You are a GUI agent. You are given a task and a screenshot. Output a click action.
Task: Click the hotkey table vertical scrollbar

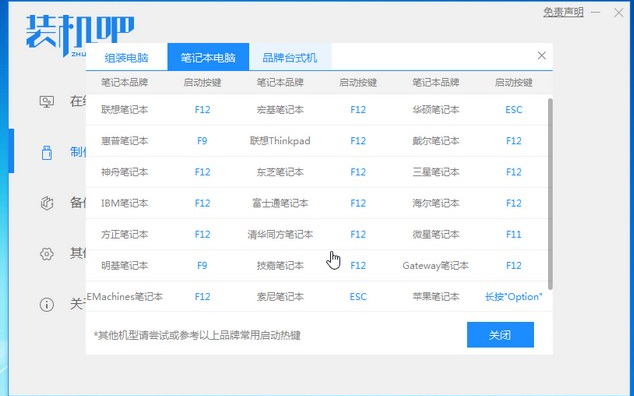click(x=550, y=194)
